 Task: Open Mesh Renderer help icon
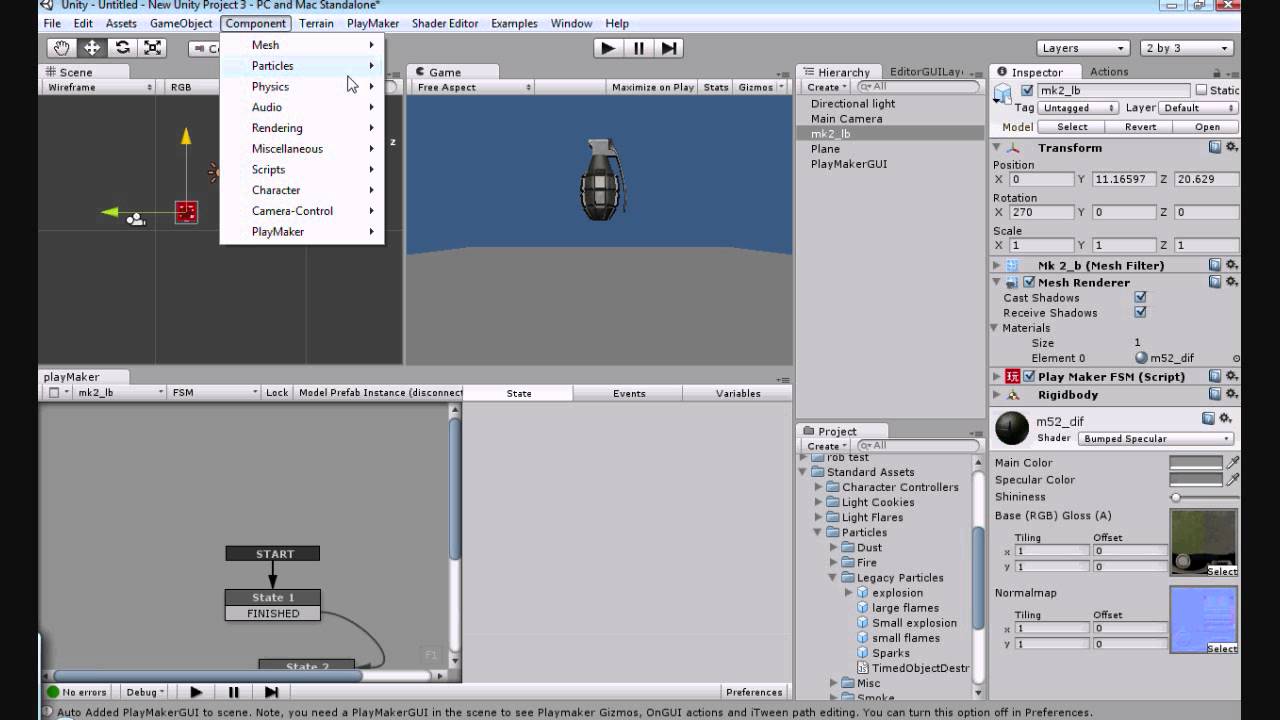tap(1215, 282)
